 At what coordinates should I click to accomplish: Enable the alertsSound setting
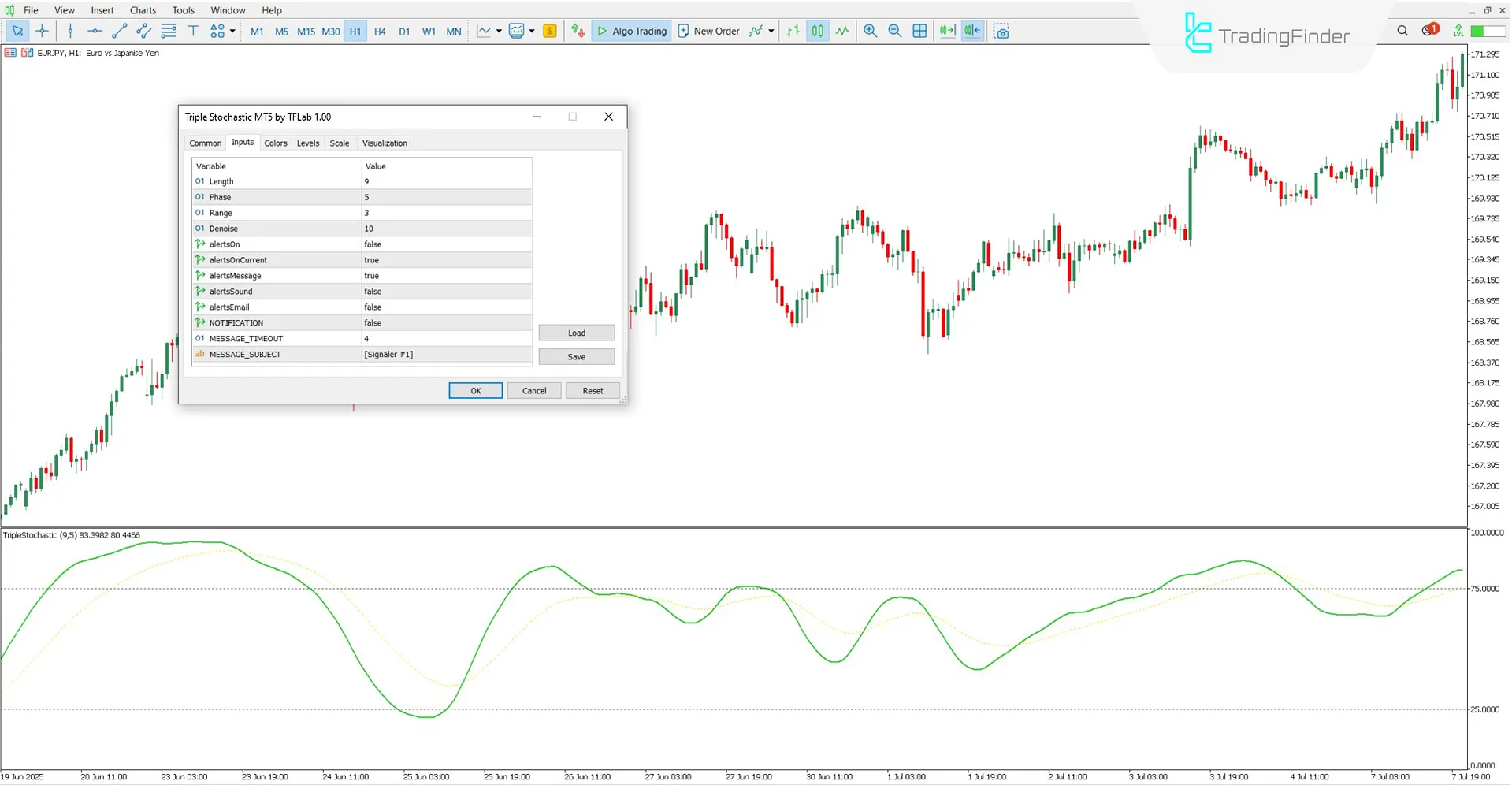(x=445, y=291)
